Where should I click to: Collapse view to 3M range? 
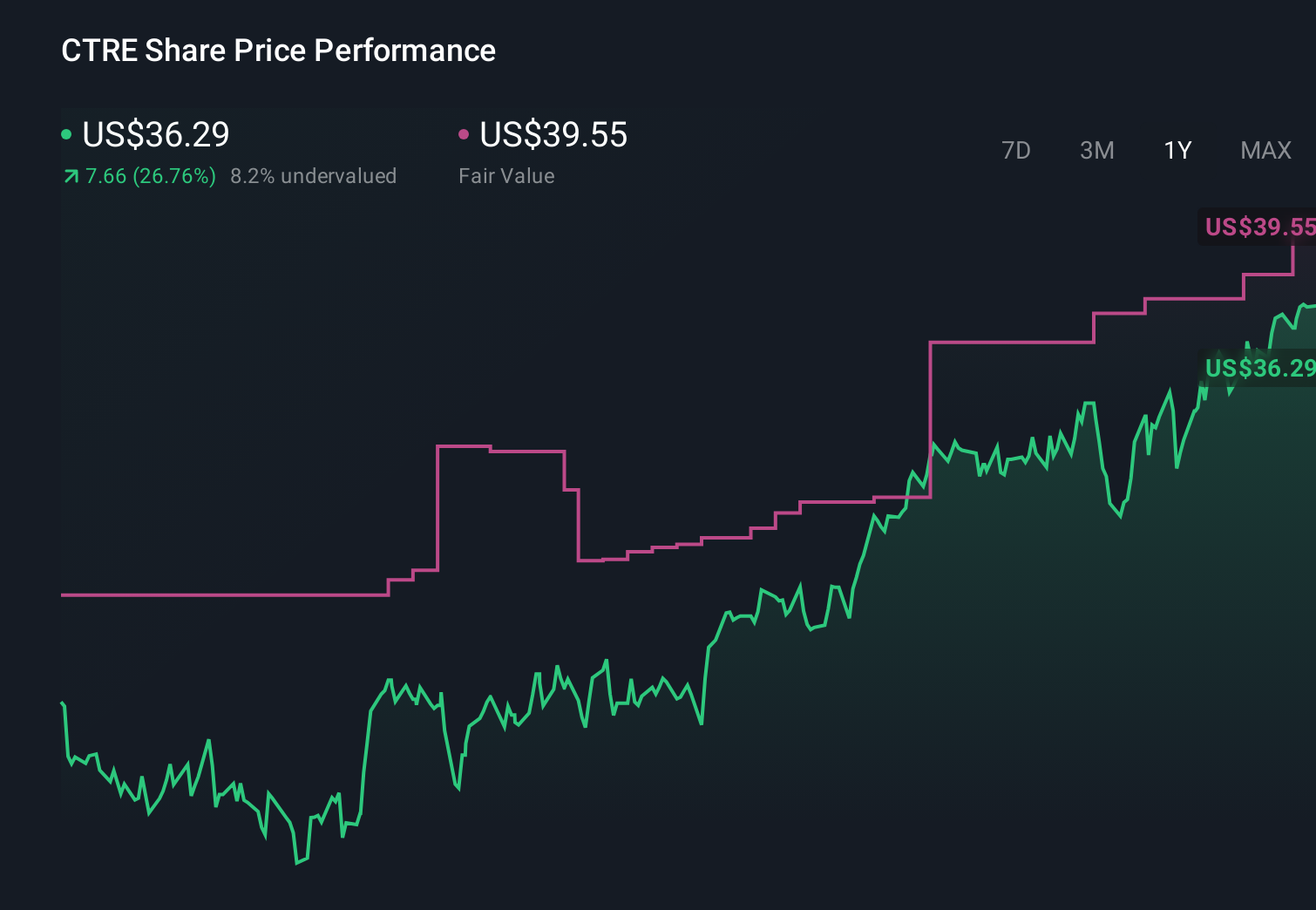[1096, 150]
